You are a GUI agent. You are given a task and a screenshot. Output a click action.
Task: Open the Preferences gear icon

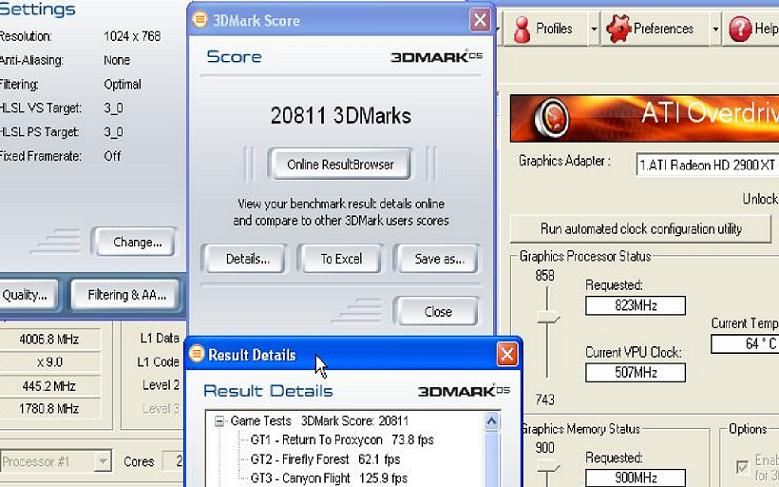618,29
